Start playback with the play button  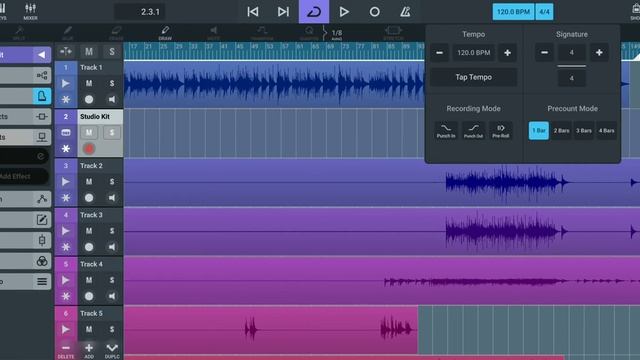[x=344, y=12]
